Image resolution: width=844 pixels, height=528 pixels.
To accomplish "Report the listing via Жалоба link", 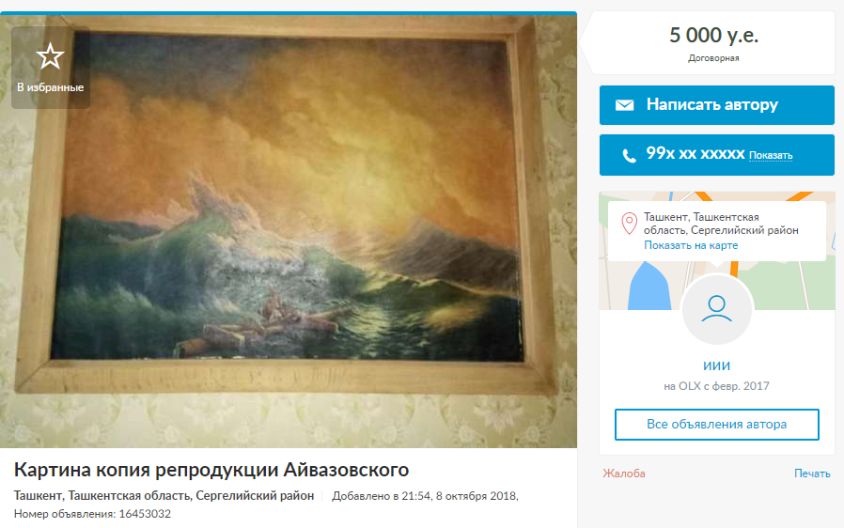I will pyautogui.click(x=624, y=474).
